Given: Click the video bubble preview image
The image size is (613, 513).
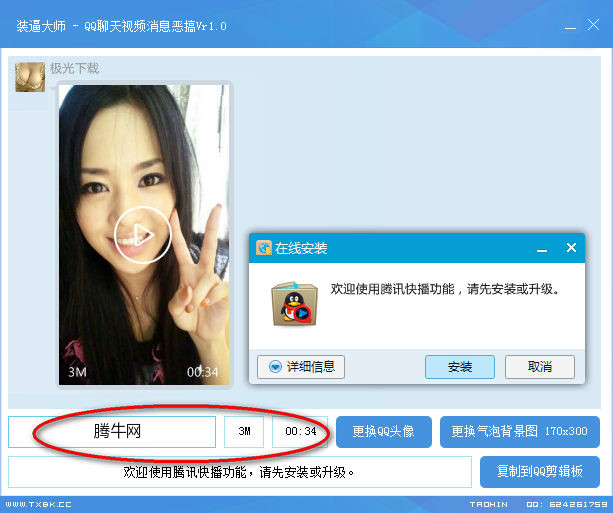Looking at the screenshot, I should [x=144, y=235].
